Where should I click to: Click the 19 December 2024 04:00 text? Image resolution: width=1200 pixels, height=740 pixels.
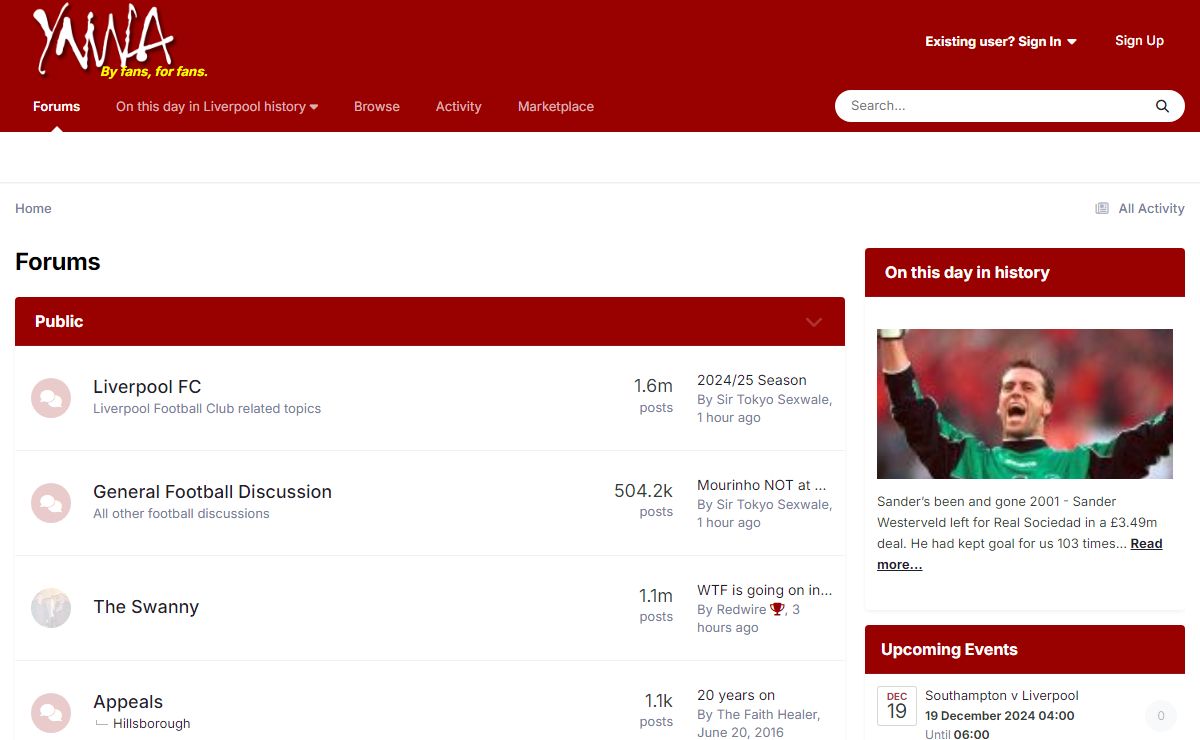point(1000,716)
